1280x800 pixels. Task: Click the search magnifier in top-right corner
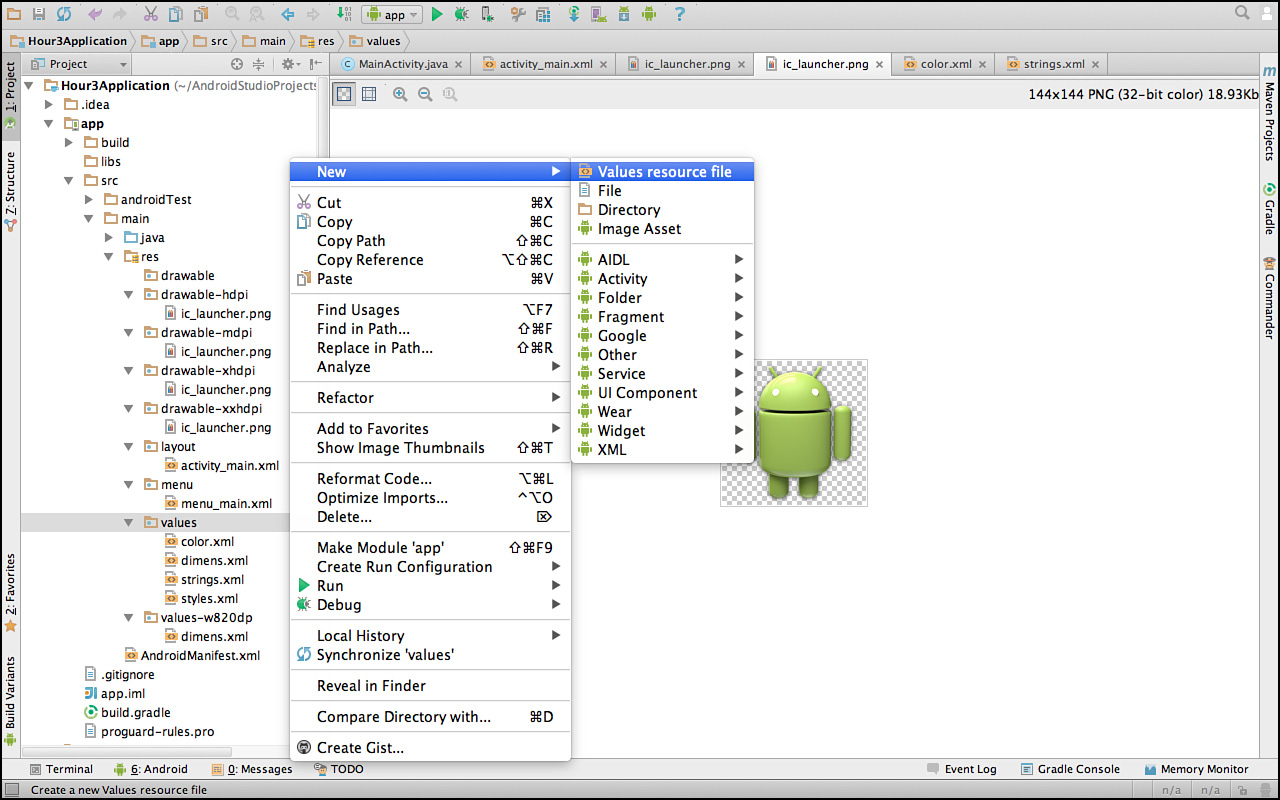1242,13
